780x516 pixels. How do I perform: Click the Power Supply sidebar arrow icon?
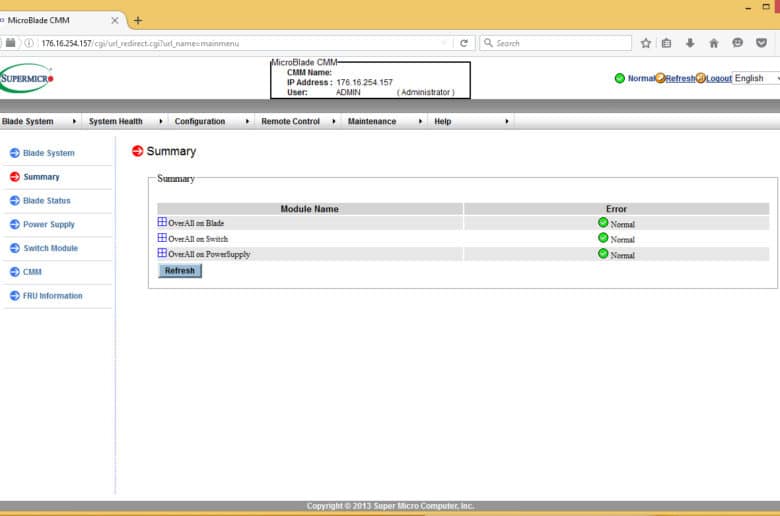click(15, 224)
